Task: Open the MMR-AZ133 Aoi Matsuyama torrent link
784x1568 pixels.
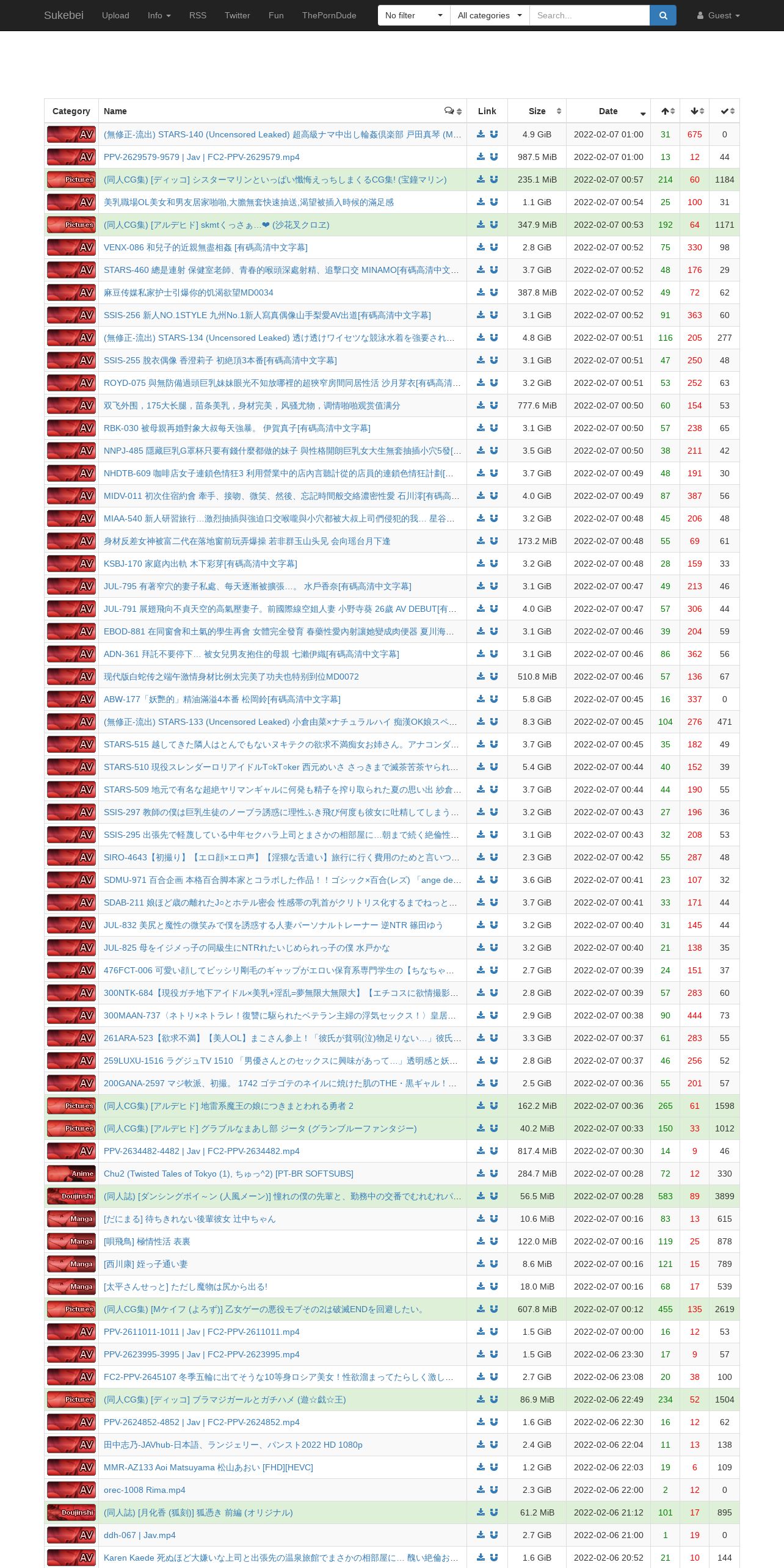Action: 208,1467
